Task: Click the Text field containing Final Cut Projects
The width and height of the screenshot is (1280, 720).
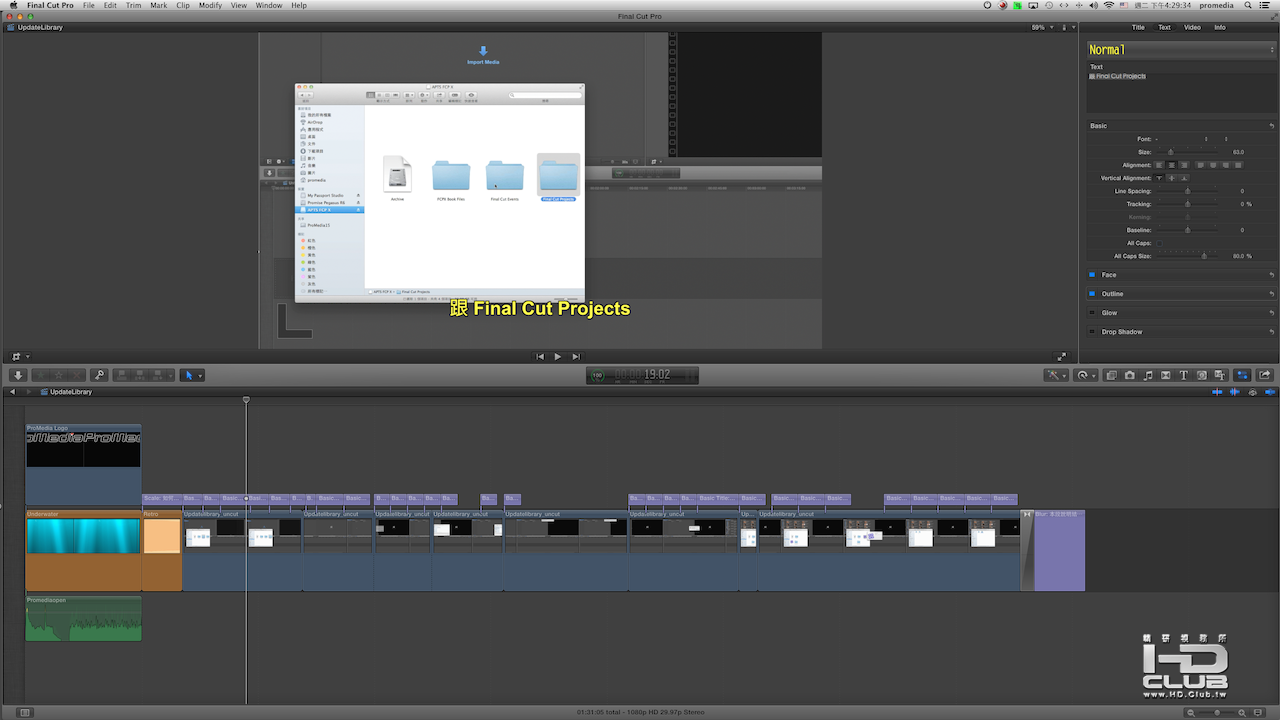Action: point(1180,92)
